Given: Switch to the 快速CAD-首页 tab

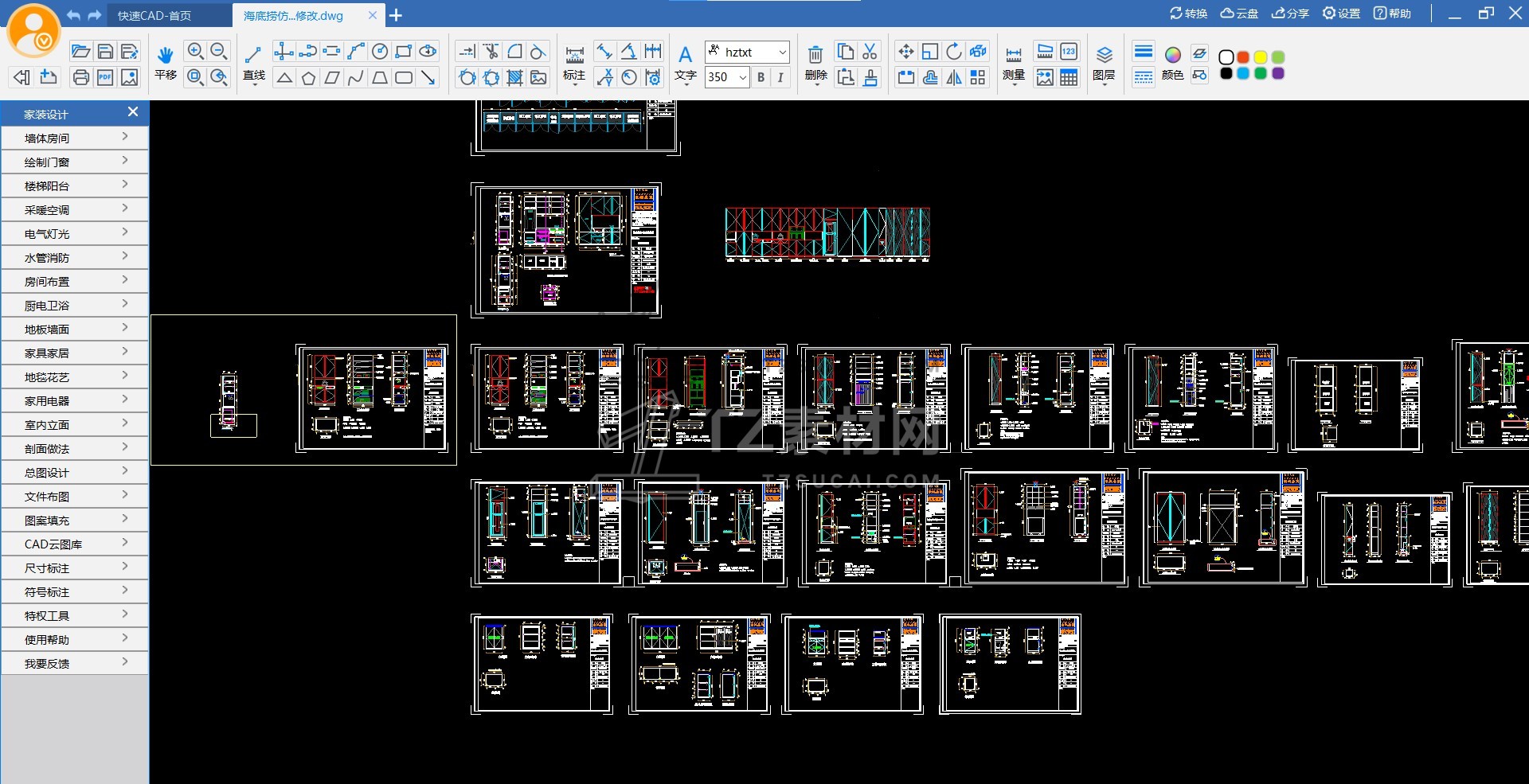Looking at the screenshot, I should tap(154, 15).
